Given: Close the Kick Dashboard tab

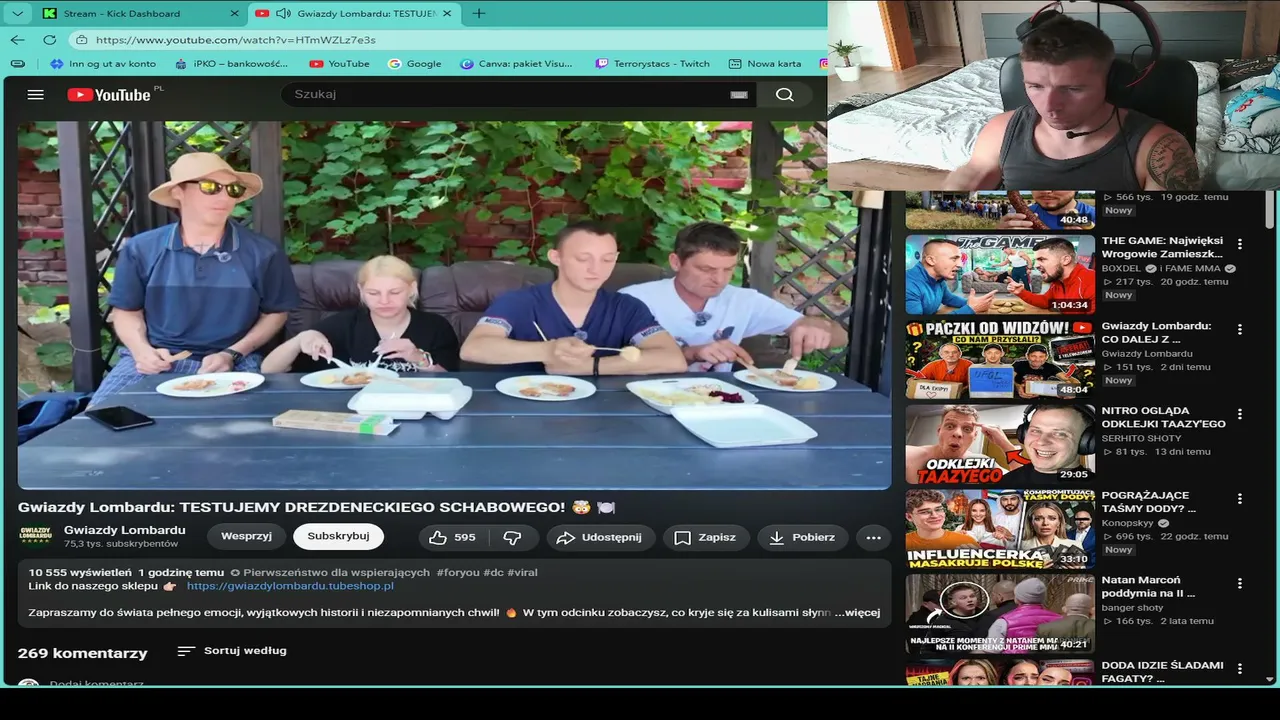Looking at the screenshot, I should point(235,13).
